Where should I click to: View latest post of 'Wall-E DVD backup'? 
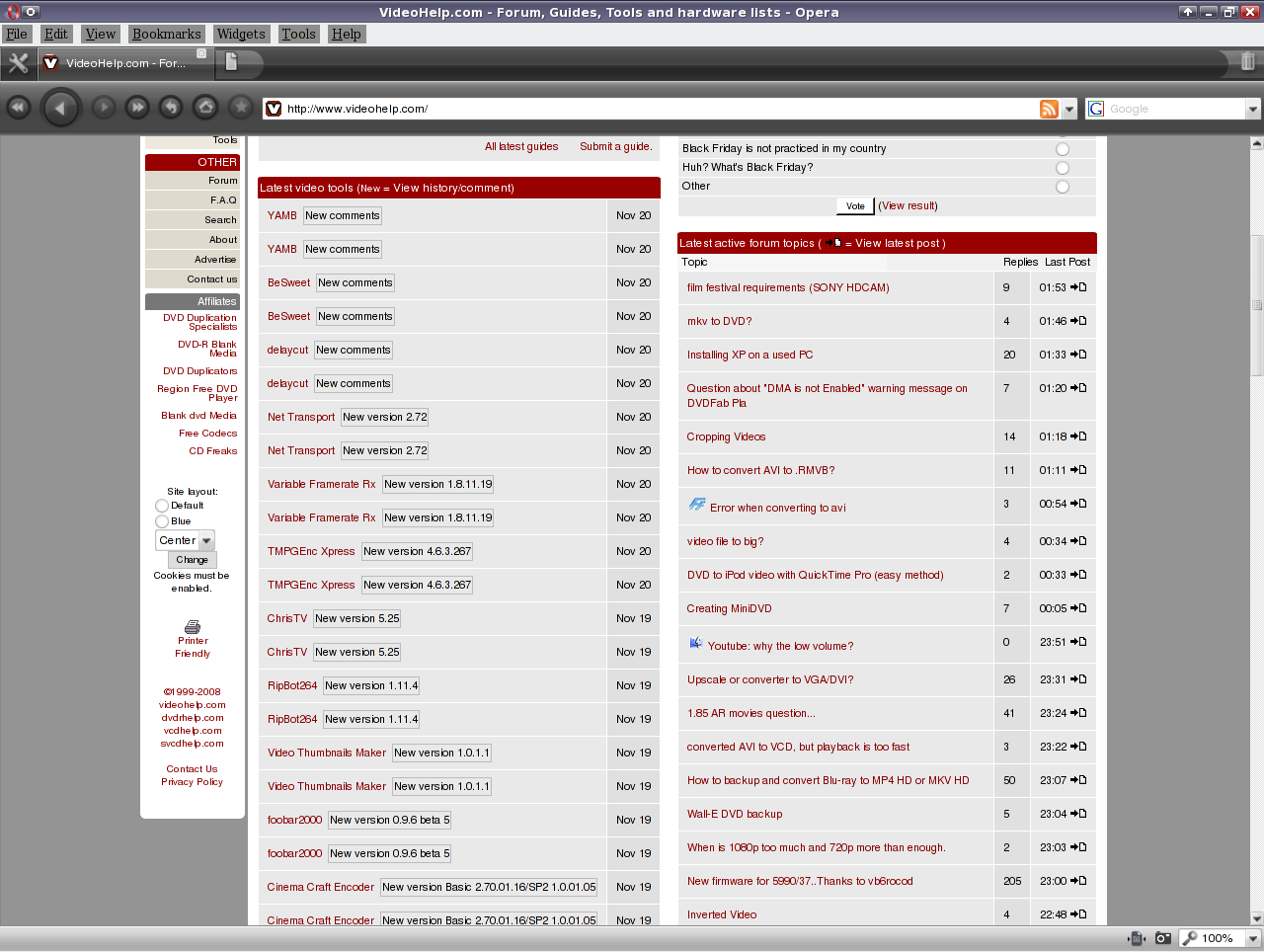click(1078, 814)
